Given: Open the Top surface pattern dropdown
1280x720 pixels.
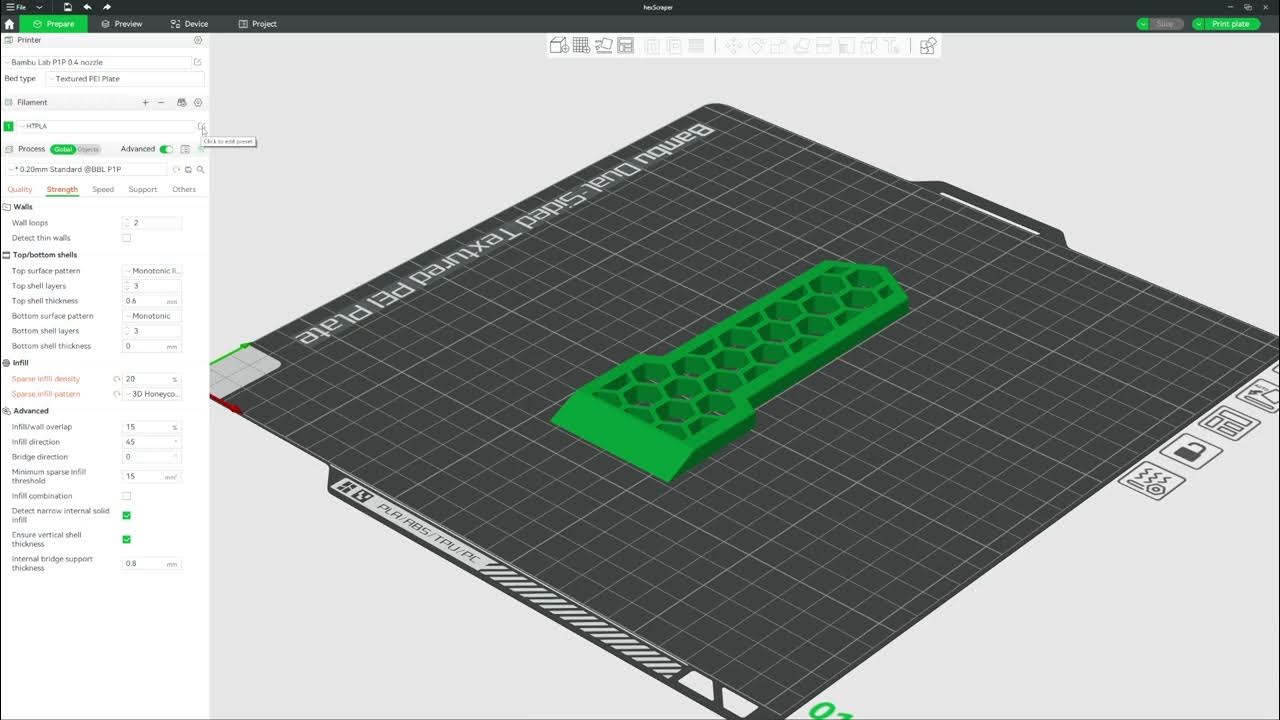Looking at the screenshot, I should pyautogui.click(x=152, y=271).
